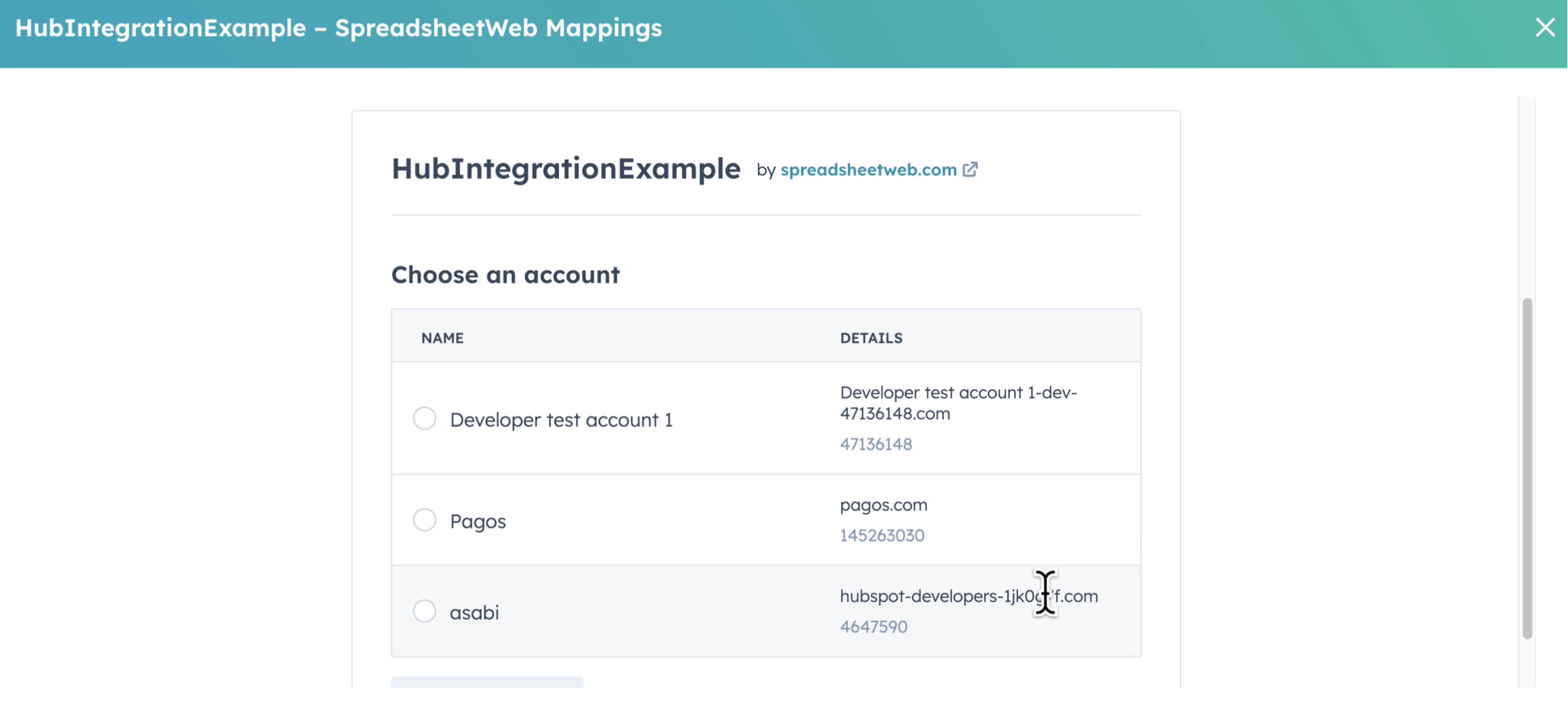Select the Developer test account 1 radio button
Viewport: 1568px width, 726px height.
[425, 419]
